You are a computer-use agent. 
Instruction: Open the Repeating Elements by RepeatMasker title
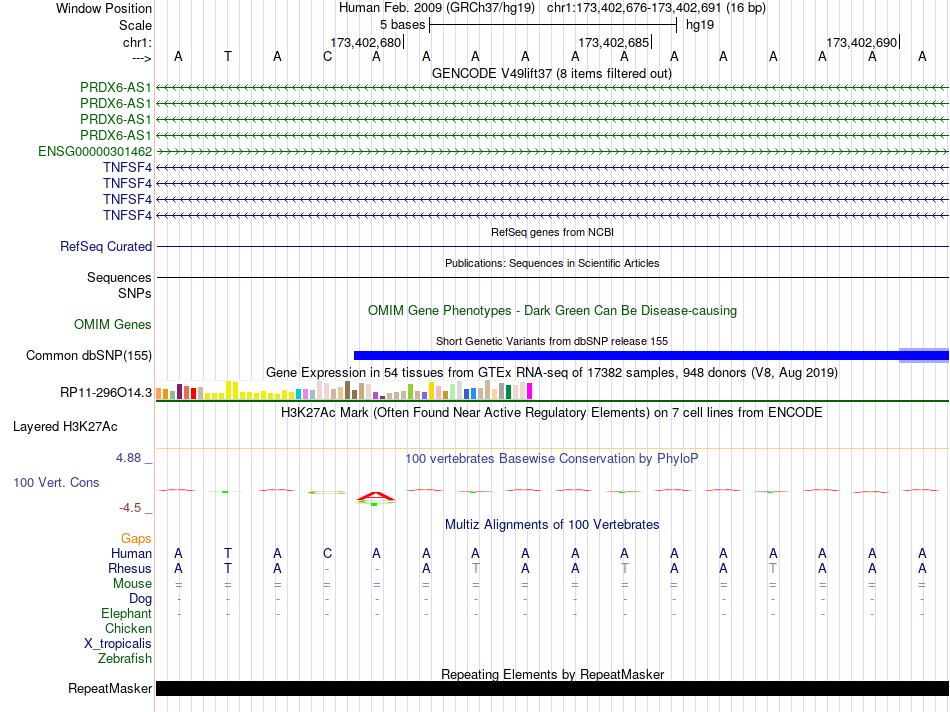coord(552,674)
